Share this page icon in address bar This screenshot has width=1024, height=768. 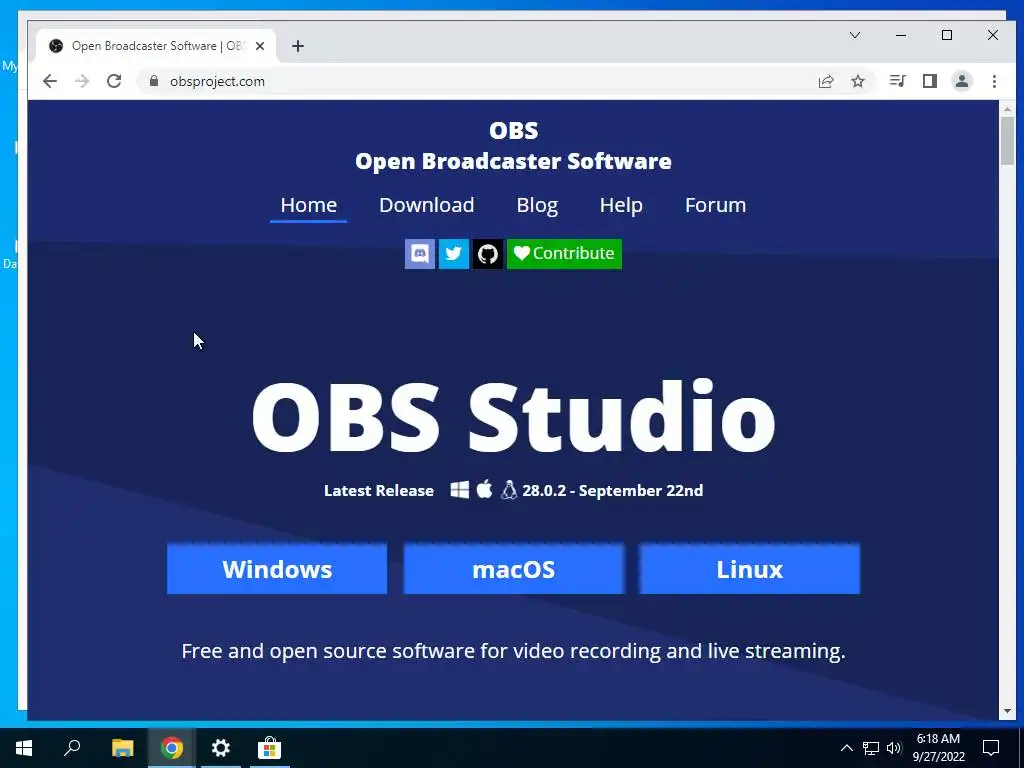(826, 81)
